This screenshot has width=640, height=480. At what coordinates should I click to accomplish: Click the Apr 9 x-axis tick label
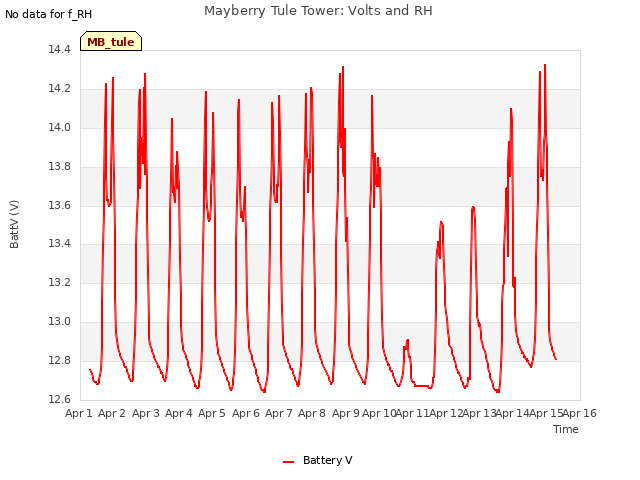tap(346, 413)
